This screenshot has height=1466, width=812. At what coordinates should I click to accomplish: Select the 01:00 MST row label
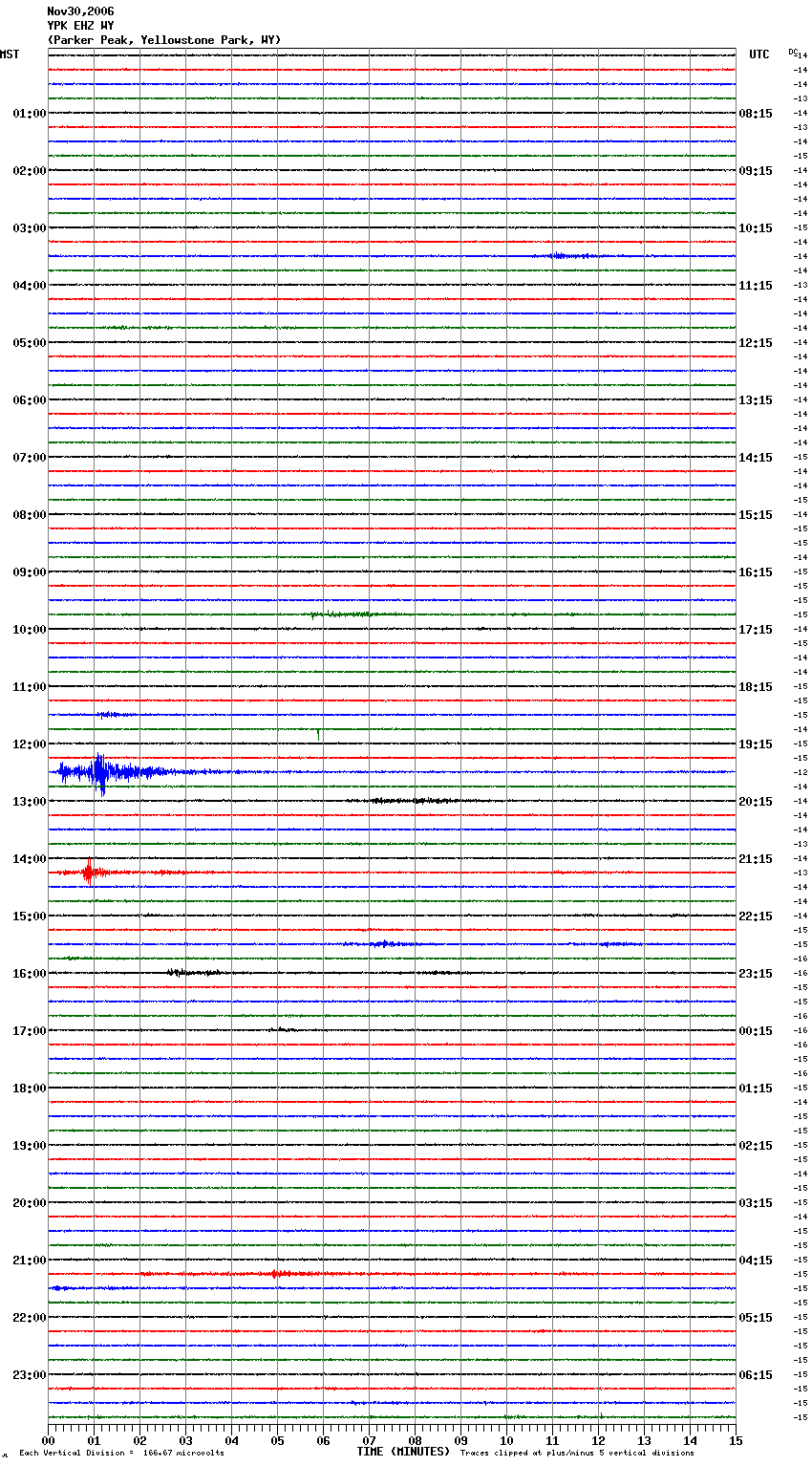30,114
